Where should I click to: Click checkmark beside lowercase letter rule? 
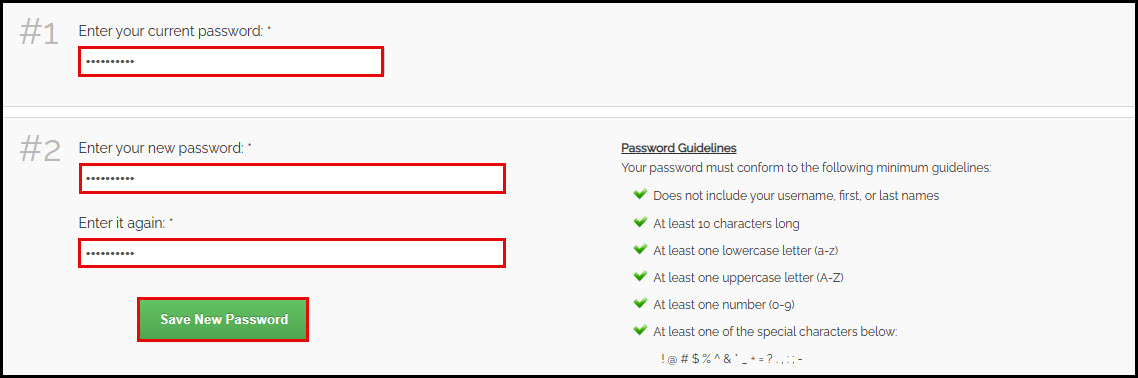pyautogui.click(x=639, y=249)
